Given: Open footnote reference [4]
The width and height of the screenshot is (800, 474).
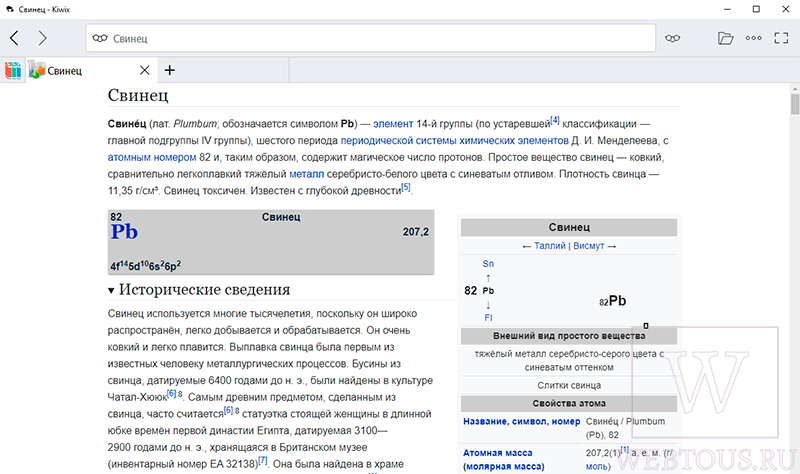Looking at the screenshot, I should click(555, 121).
